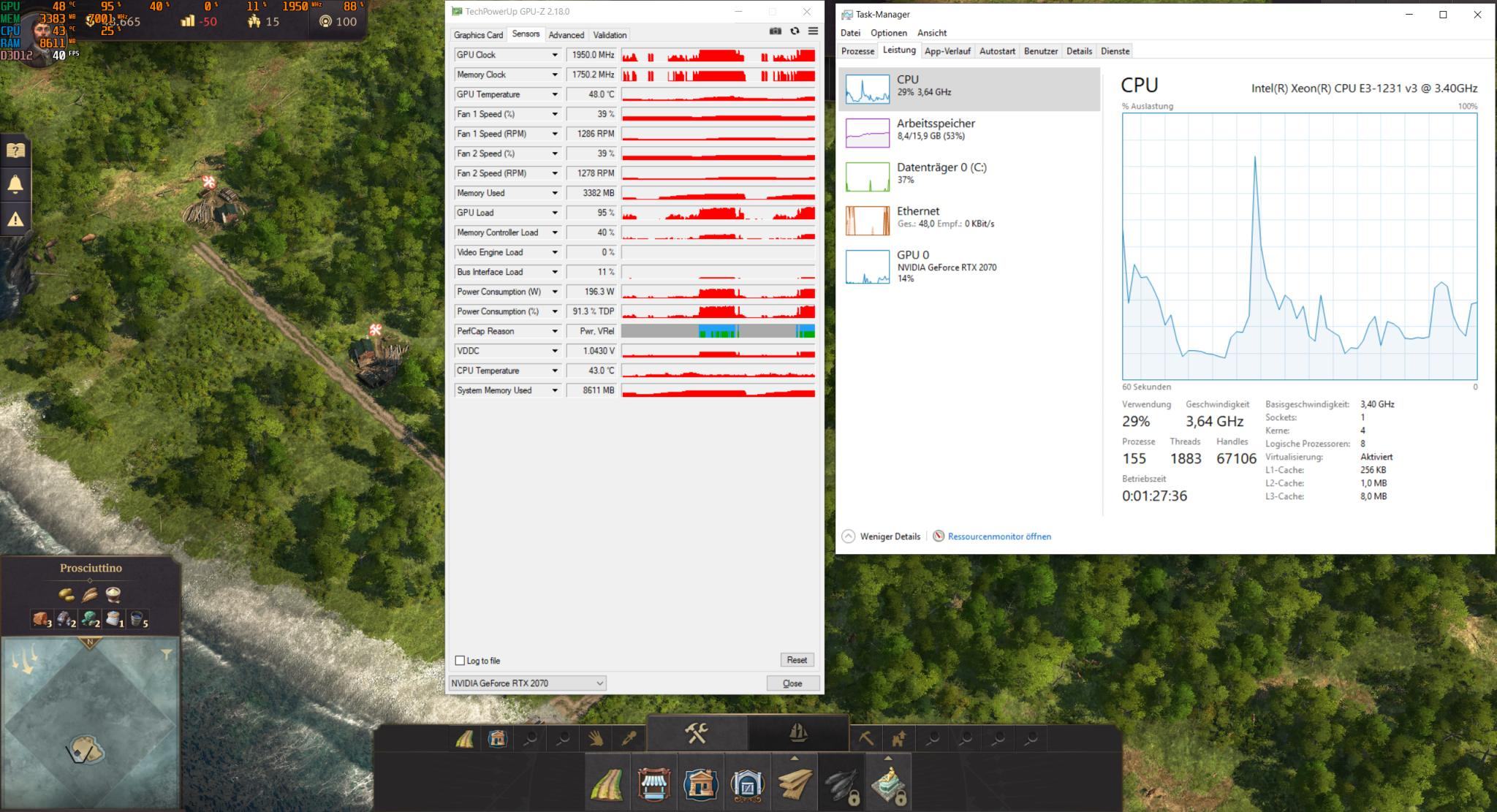Open the GPU-Z hamburger menu

pos(813,31)
